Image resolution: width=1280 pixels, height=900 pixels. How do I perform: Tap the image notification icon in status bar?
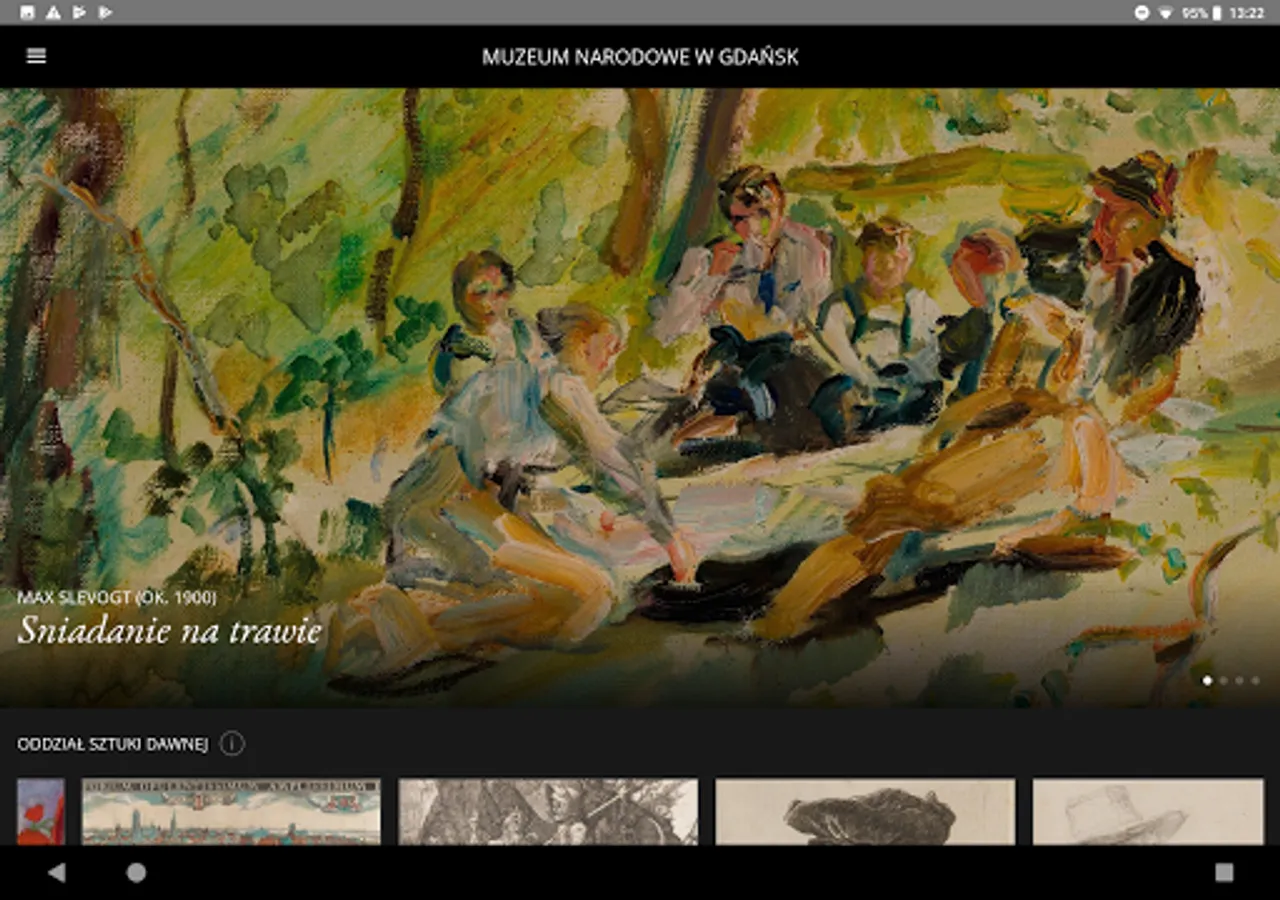27,13
